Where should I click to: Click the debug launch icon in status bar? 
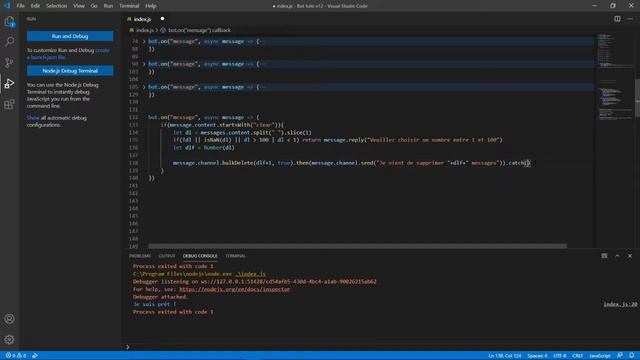35,356
